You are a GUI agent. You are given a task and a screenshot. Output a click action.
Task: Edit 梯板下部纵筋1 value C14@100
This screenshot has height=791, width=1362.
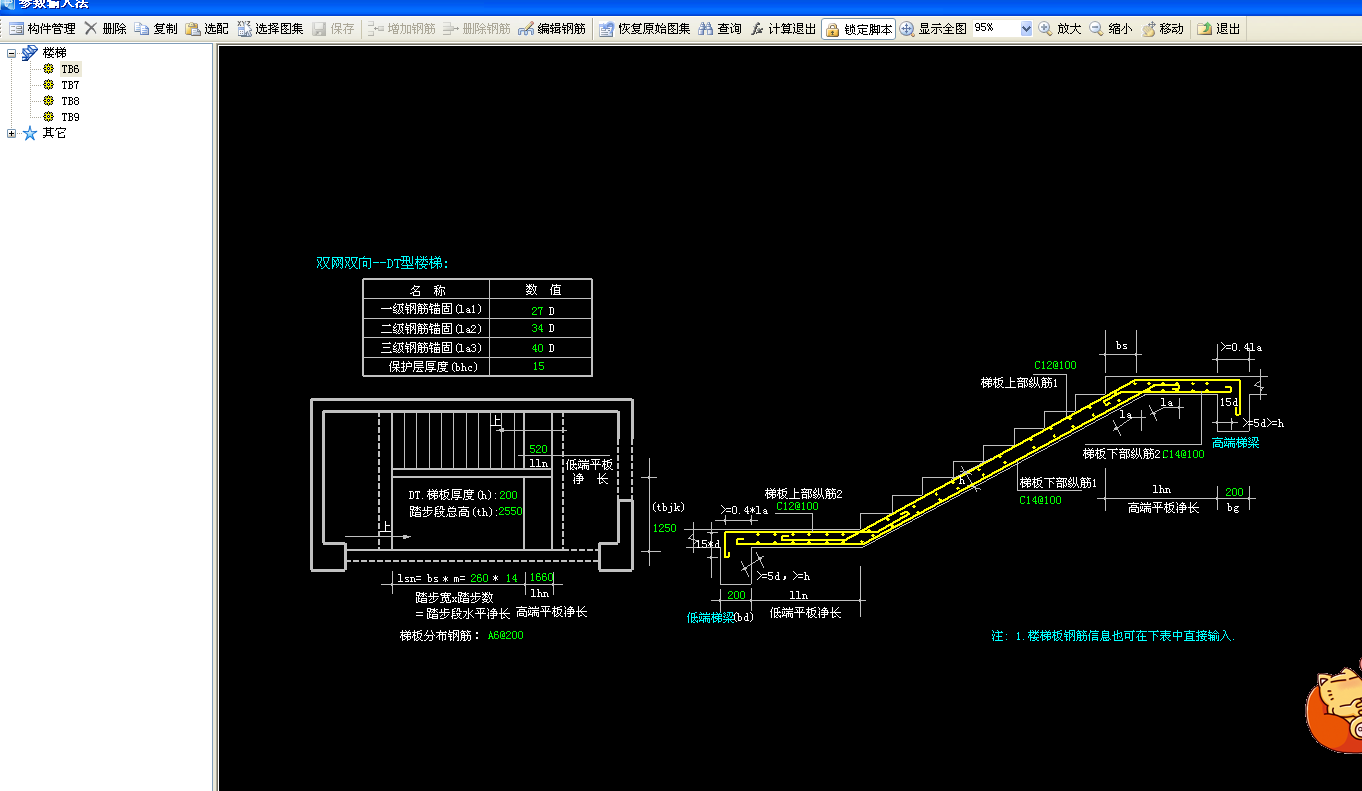coord(1041,500)
